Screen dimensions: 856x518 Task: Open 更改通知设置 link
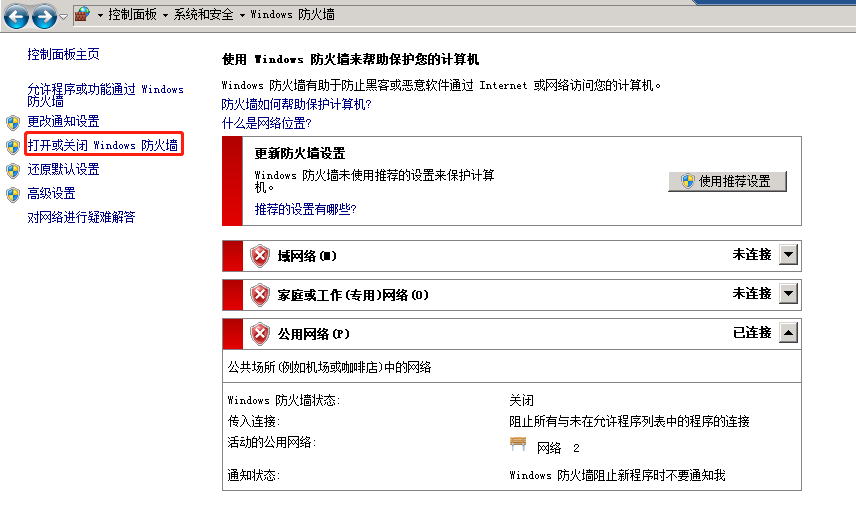point(63,121)
